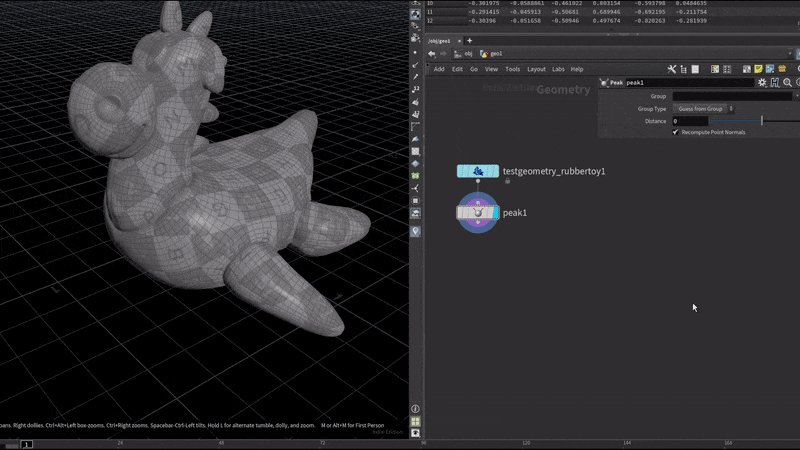Screen dimensions: 800x450
Task: Close the /obj/geo1 tab
Action: point(459,41)
